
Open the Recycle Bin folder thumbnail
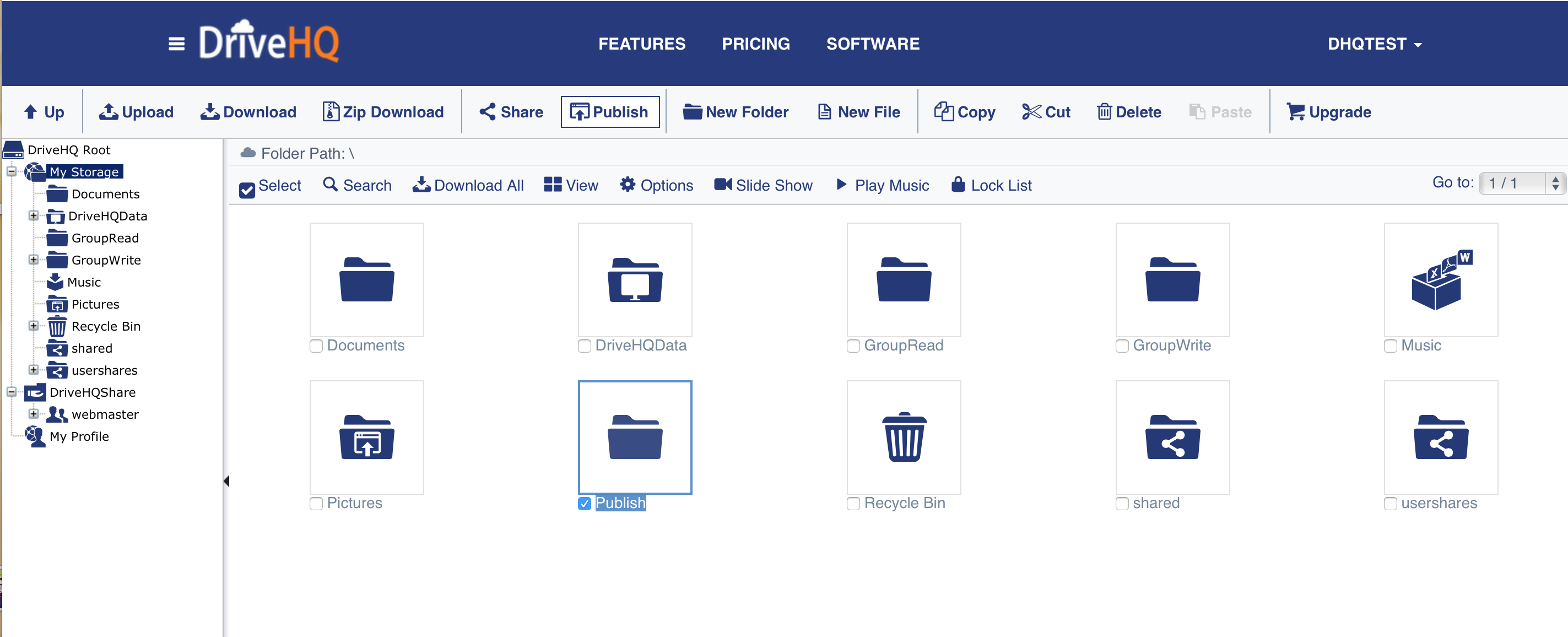click(904, 438)
